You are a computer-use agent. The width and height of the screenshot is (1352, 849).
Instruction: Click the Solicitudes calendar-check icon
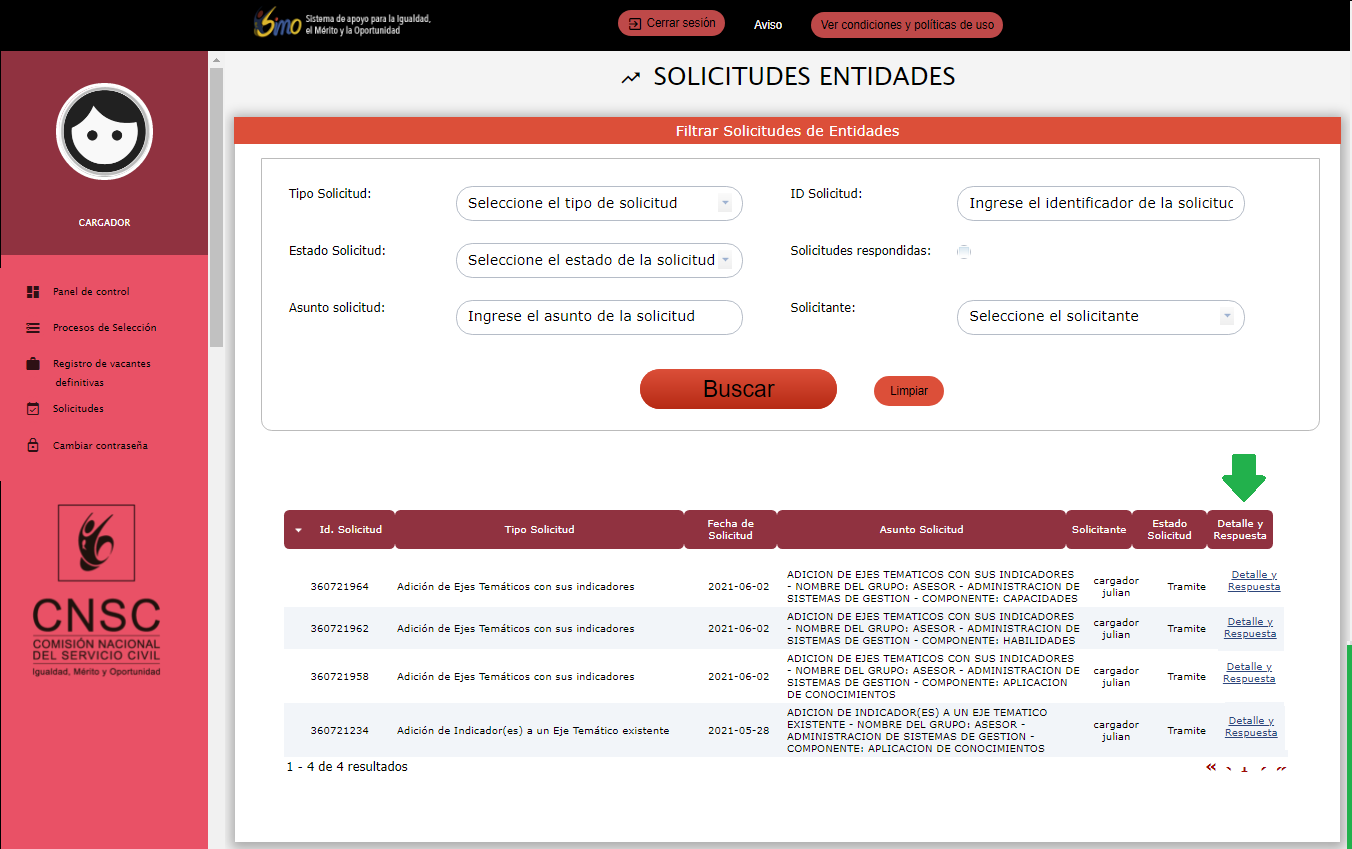point(33,409)
